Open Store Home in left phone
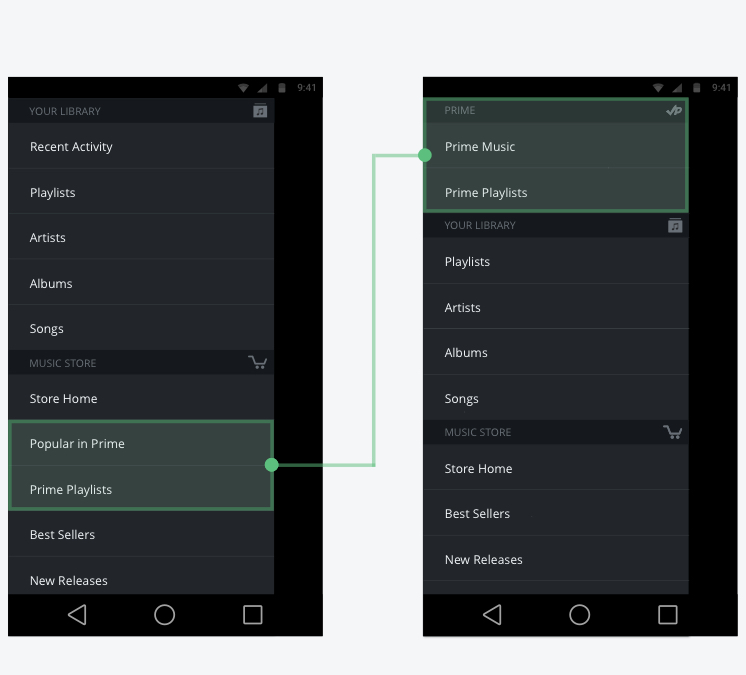This screenshot has height=675, width=746. (x=141, y=398)
